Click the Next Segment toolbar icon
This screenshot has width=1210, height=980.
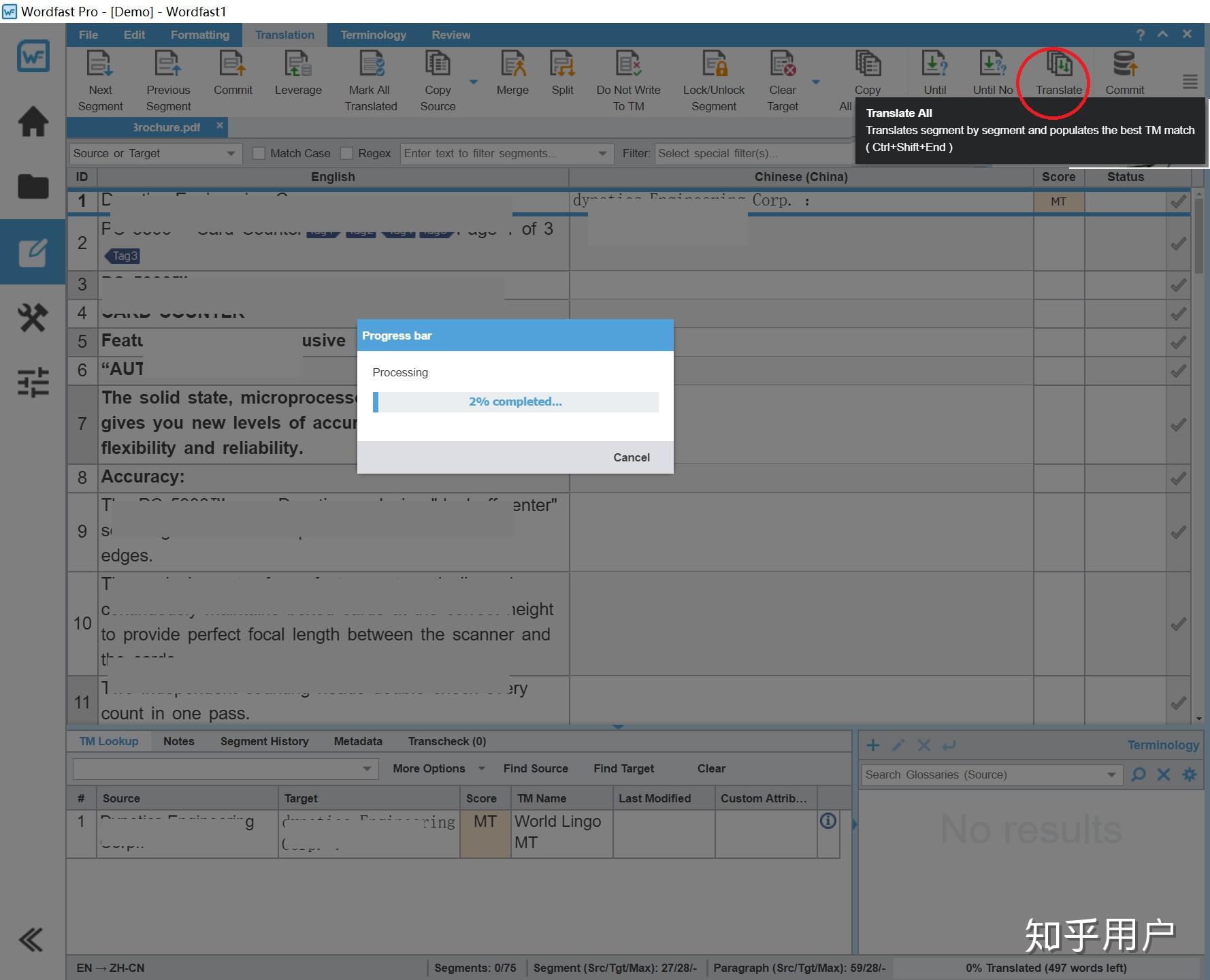(x=100, y=63)
